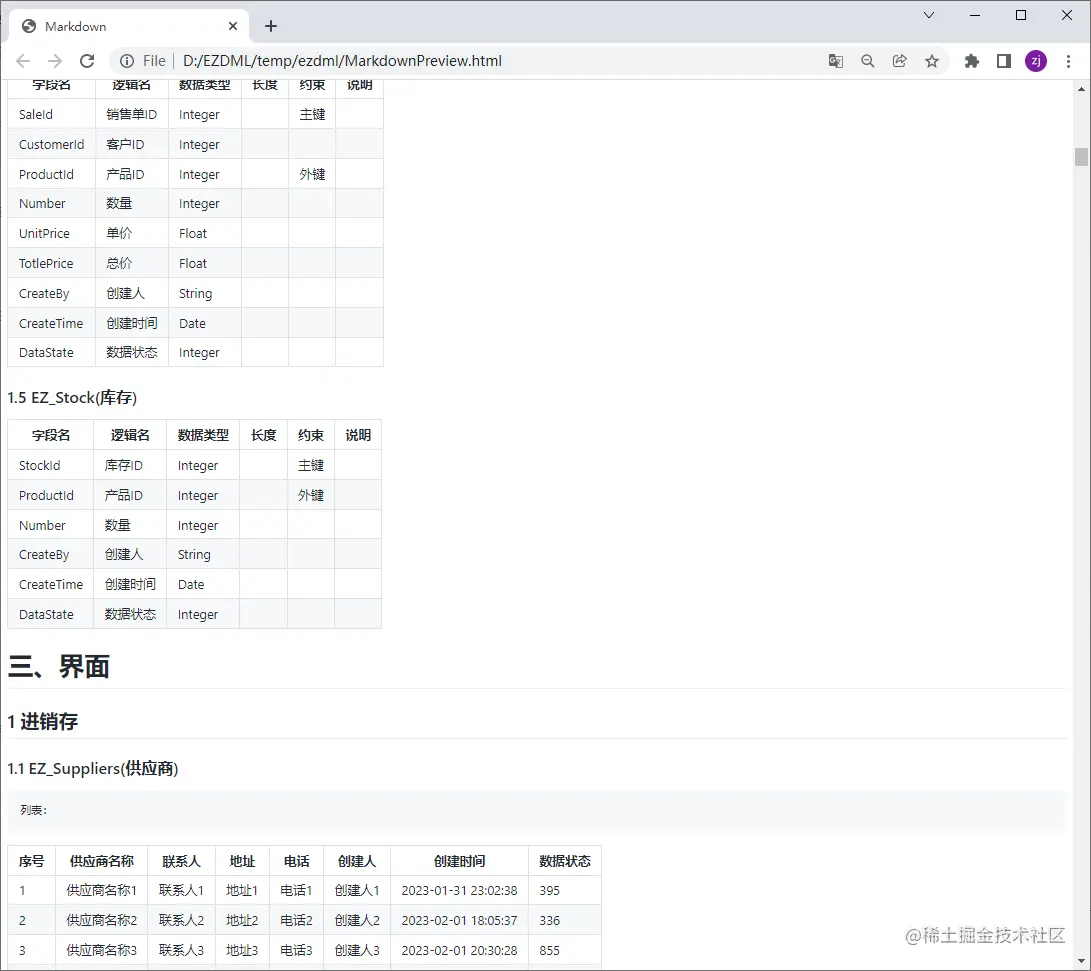Click the 创建人2 cell

point(357,920)
